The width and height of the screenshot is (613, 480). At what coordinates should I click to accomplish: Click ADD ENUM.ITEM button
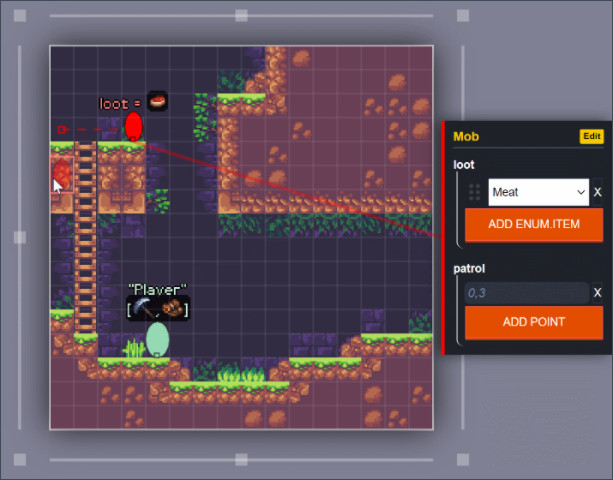(x=534, y=224)
